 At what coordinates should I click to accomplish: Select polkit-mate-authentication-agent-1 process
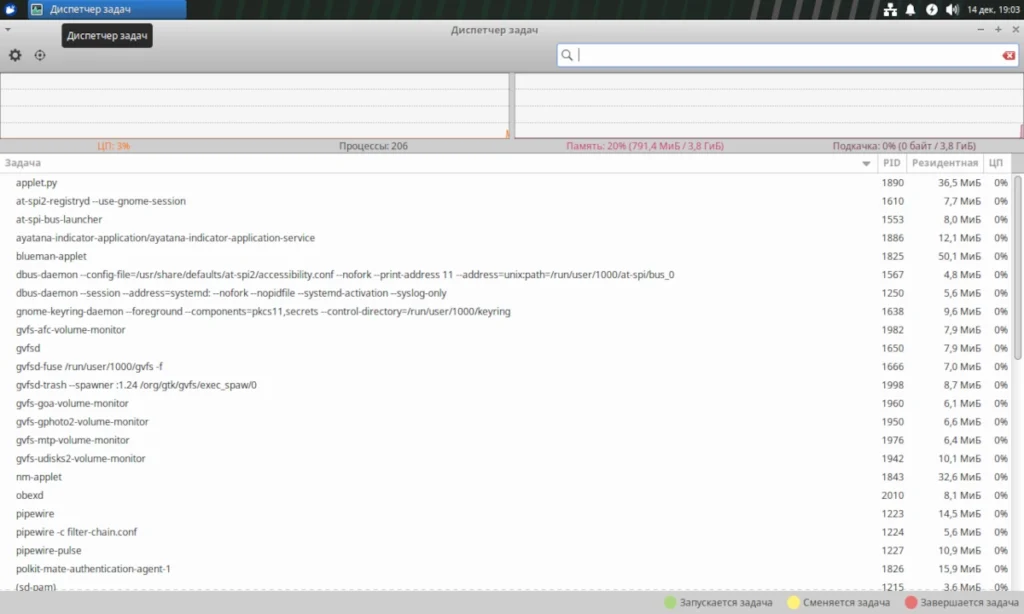tap(506, 569)
